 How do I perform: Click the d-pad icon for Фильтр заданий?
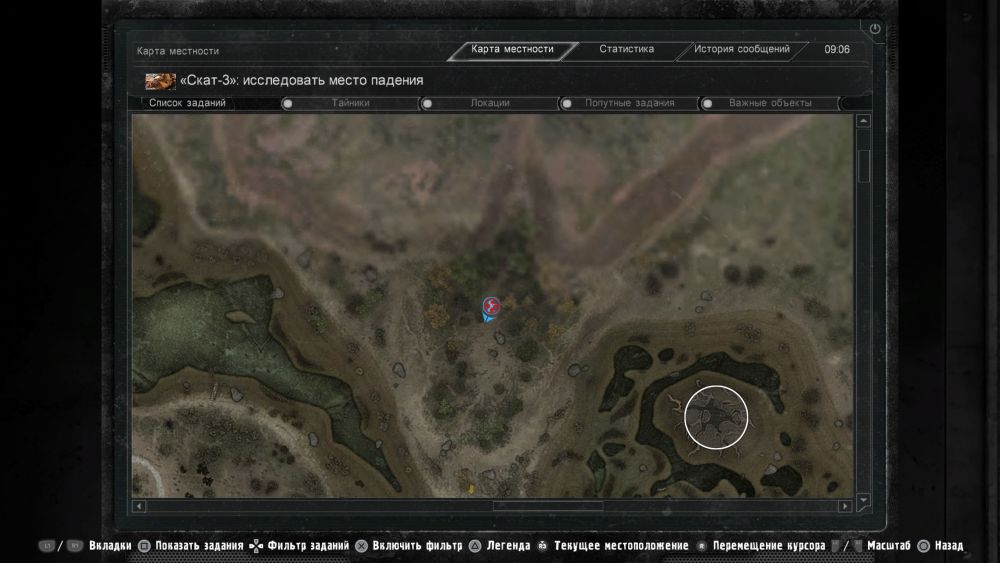click(256, 546)
